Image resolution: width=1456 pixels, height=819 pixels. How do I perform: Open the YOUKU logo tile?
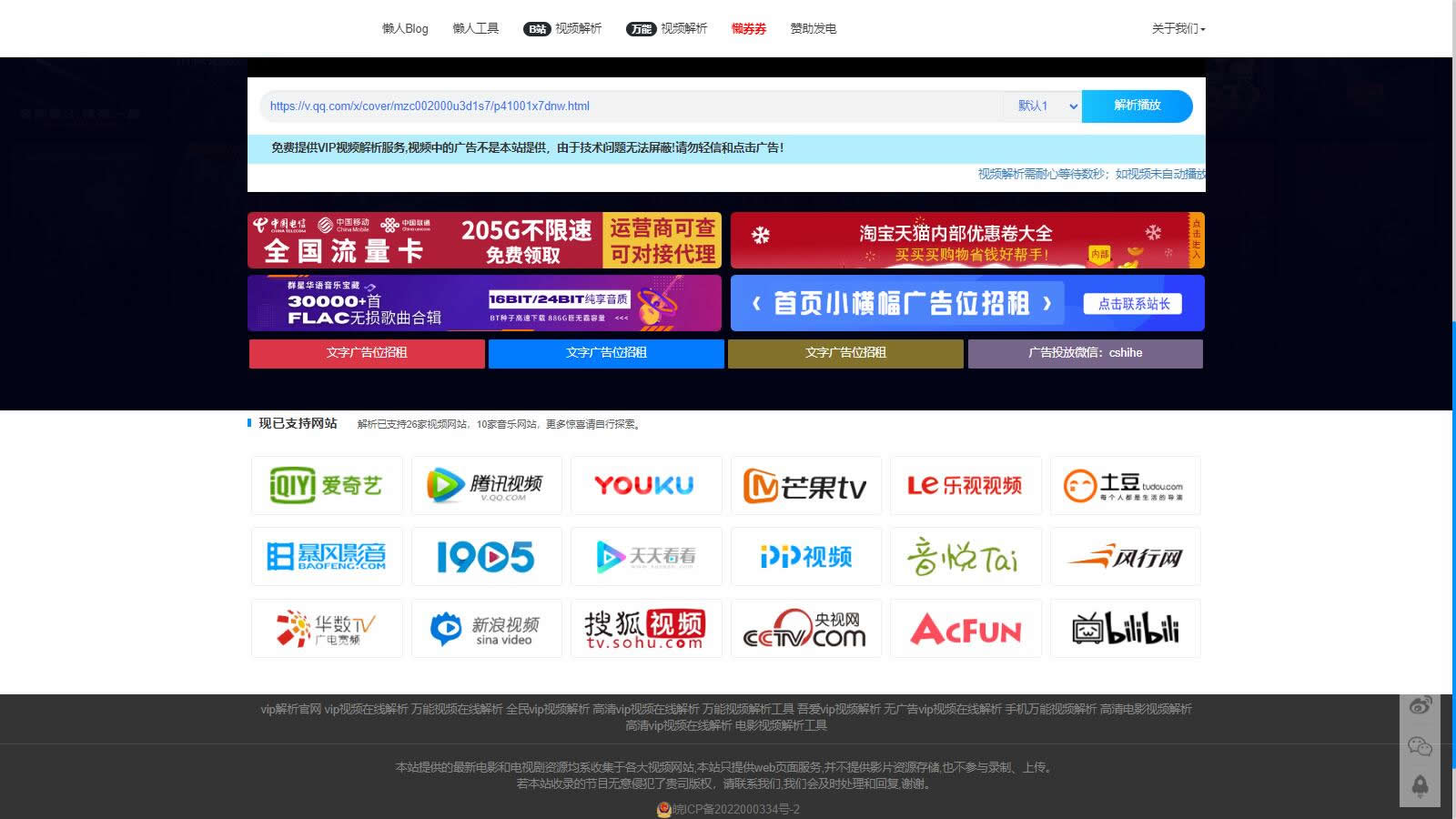[x=646, y=485]
